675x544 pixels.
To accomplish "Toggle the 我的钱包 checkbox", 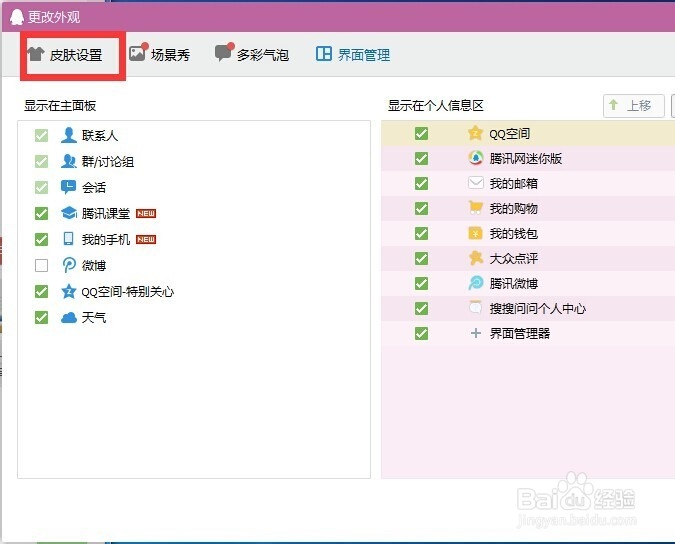I will (421, 233).
